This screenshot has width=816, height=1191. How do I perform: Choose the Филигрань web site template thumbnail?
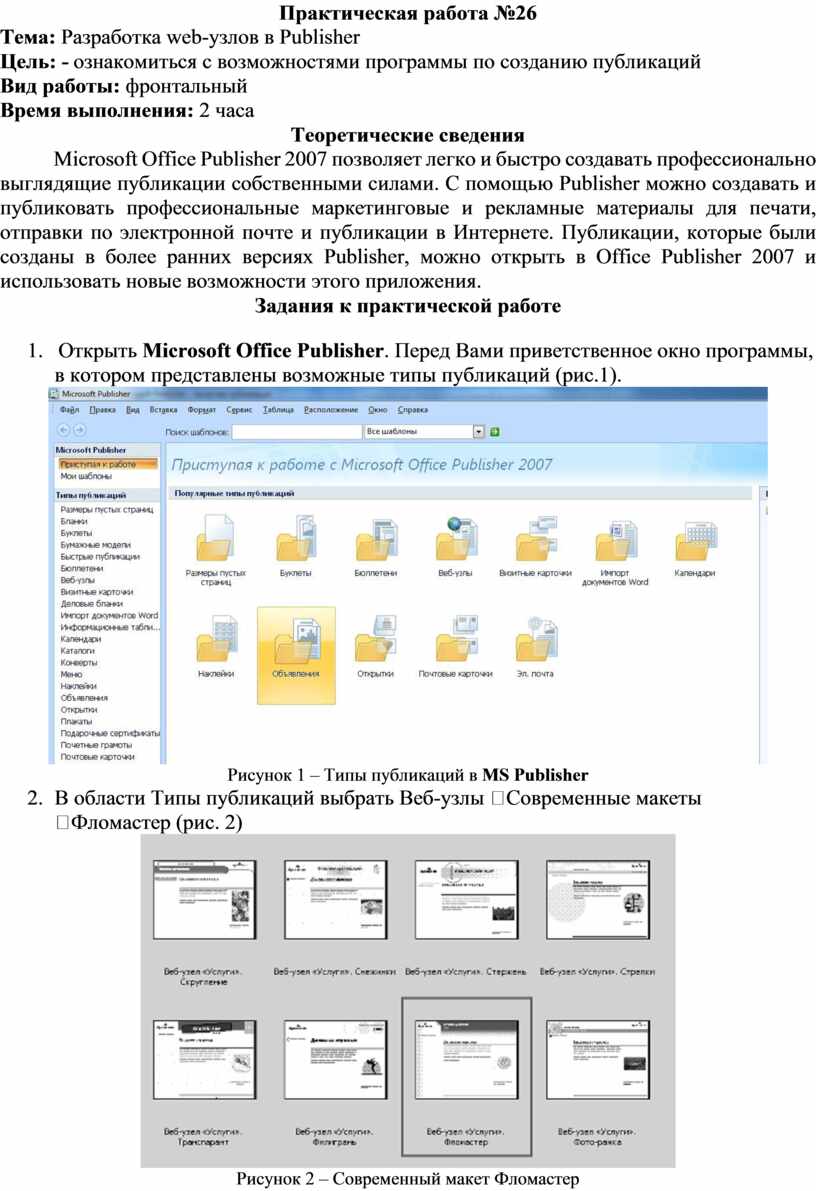pos(335,1060)
